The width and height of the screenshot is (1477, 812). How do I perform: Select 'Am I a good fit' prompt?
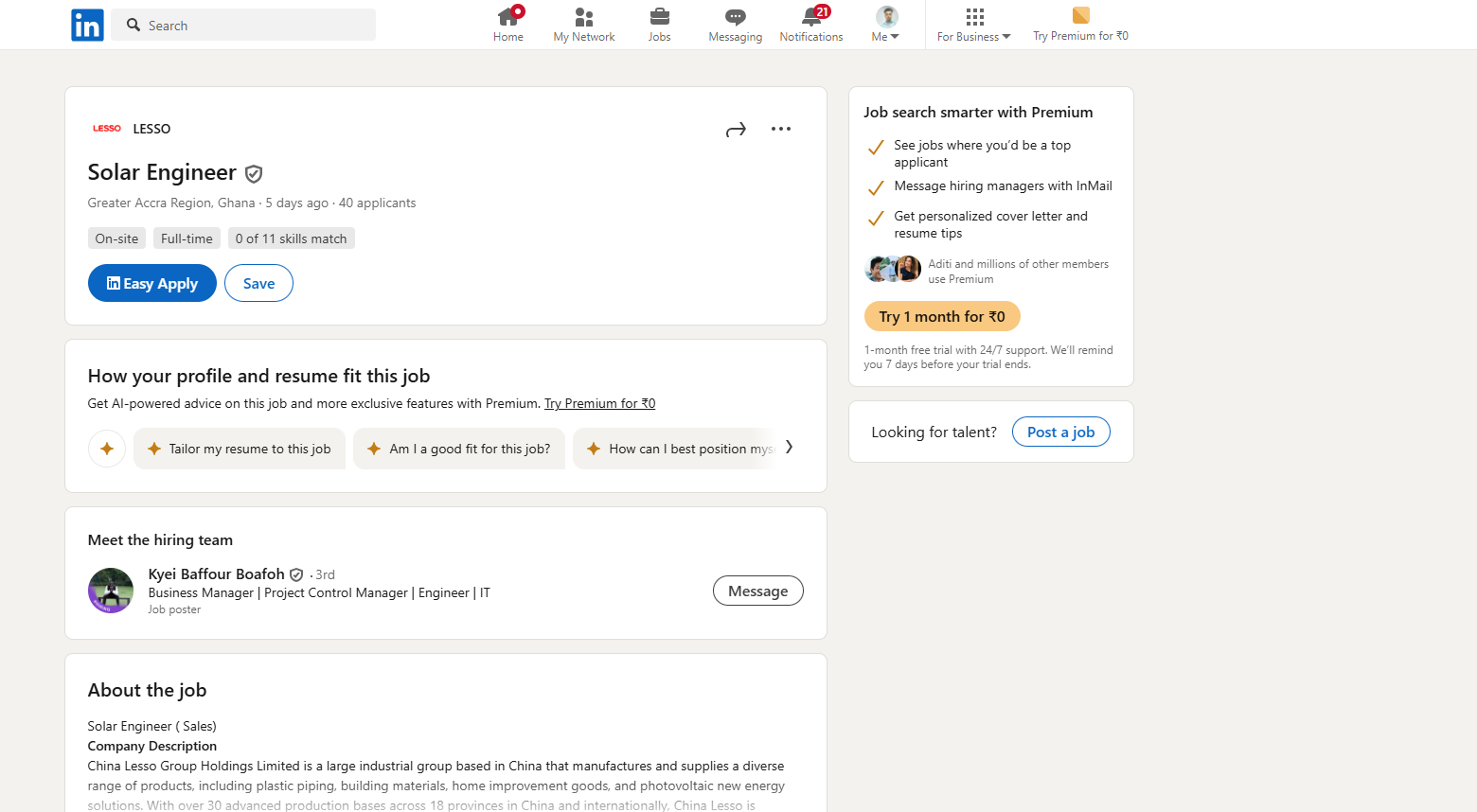pos(459,449)
